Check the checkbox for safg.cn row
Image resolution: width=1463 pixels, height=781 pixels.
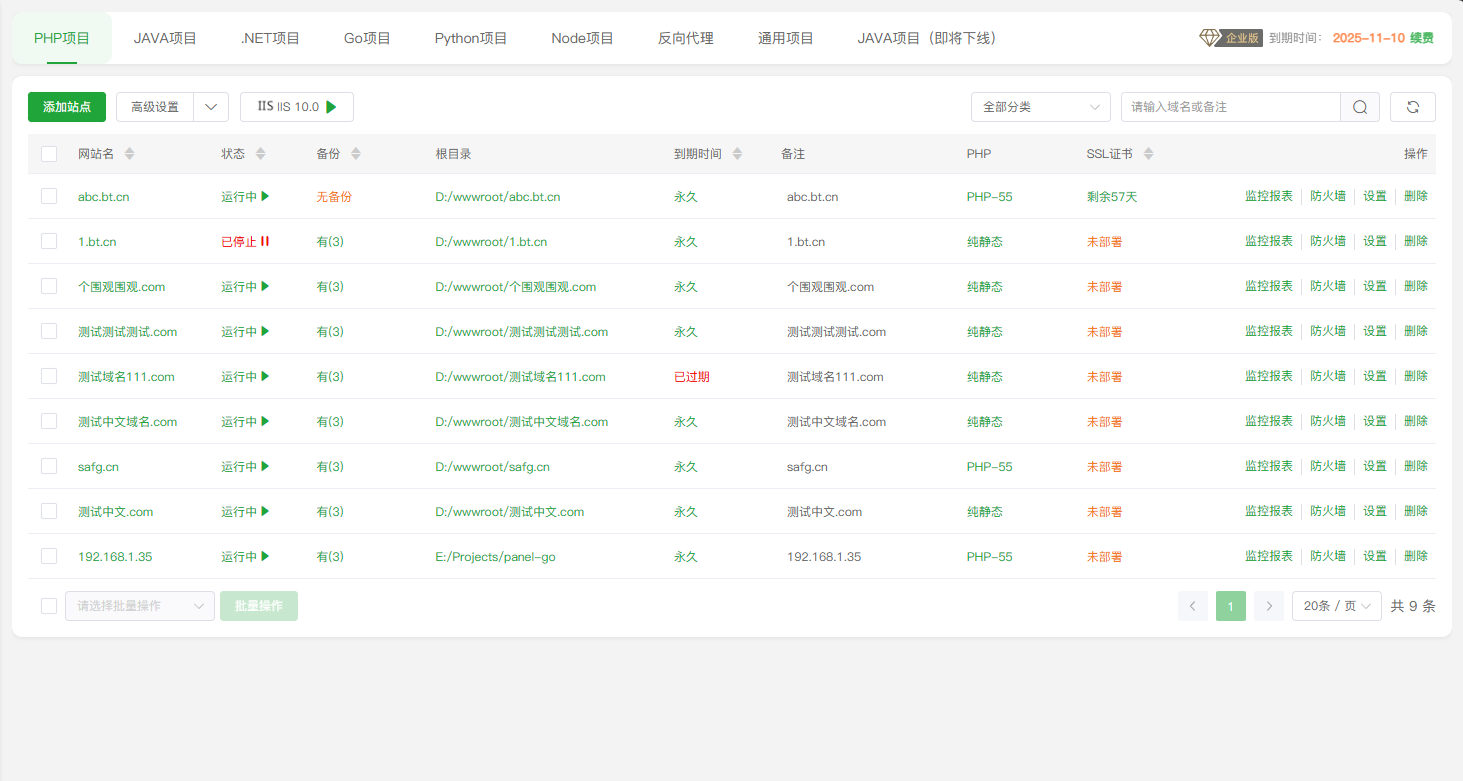(49, 466)
